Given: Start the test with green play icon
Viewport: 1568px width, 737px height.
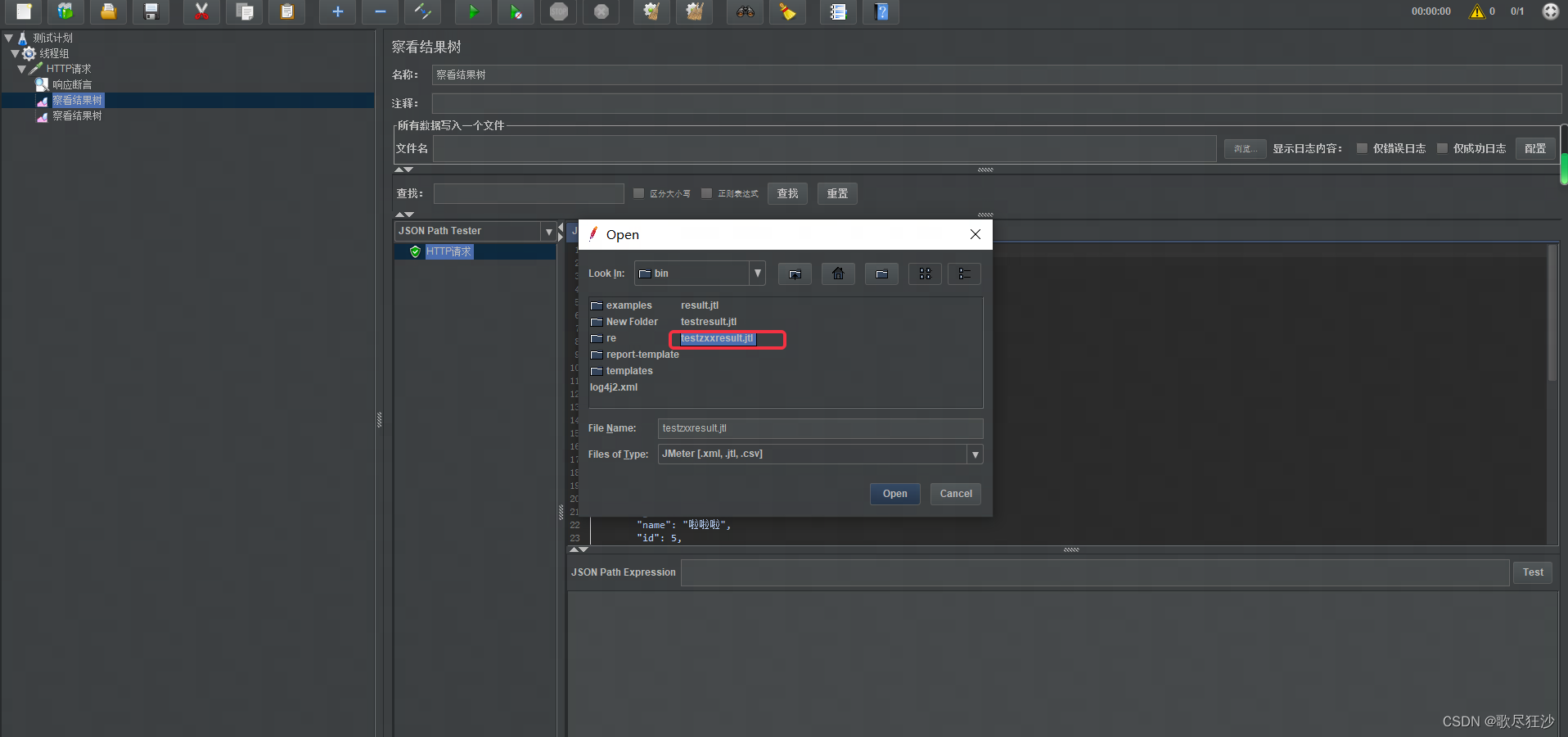Looking at the screenshot, I should [473, 11].
